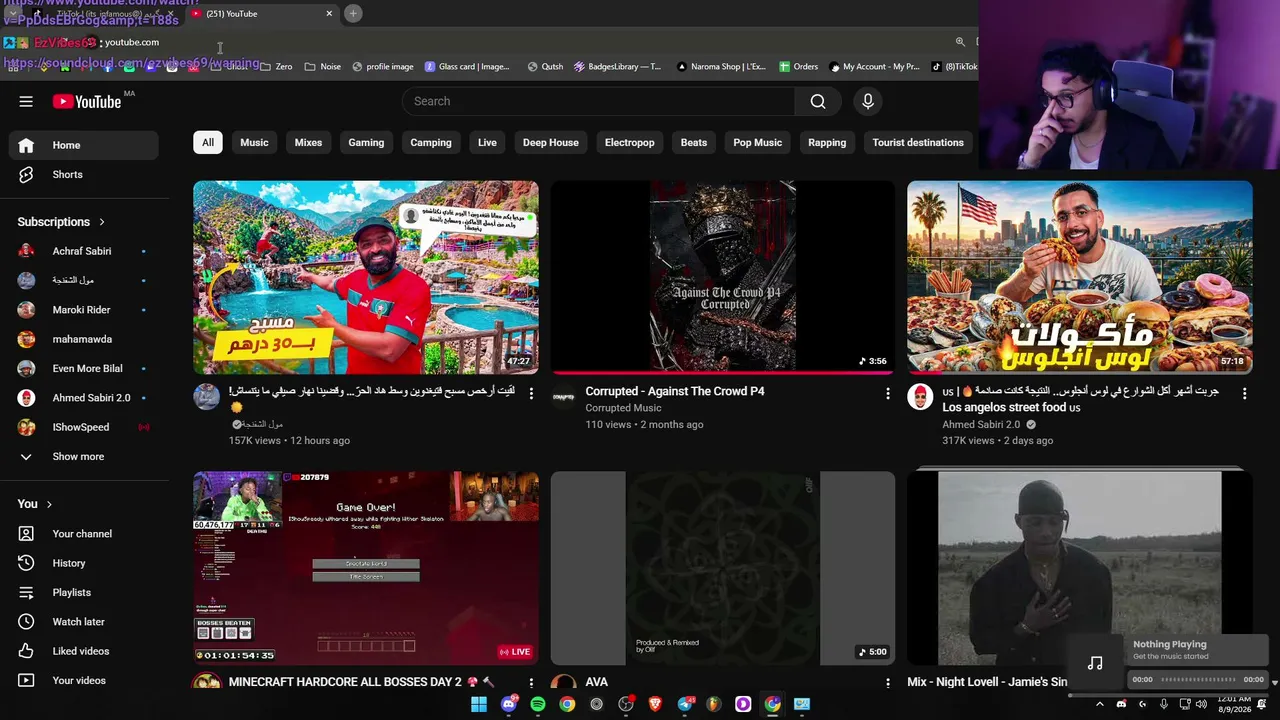Open options menu for the 47:27 waterpark video
The height and width of the screenshot is (720, 1280).
(531, 394)
